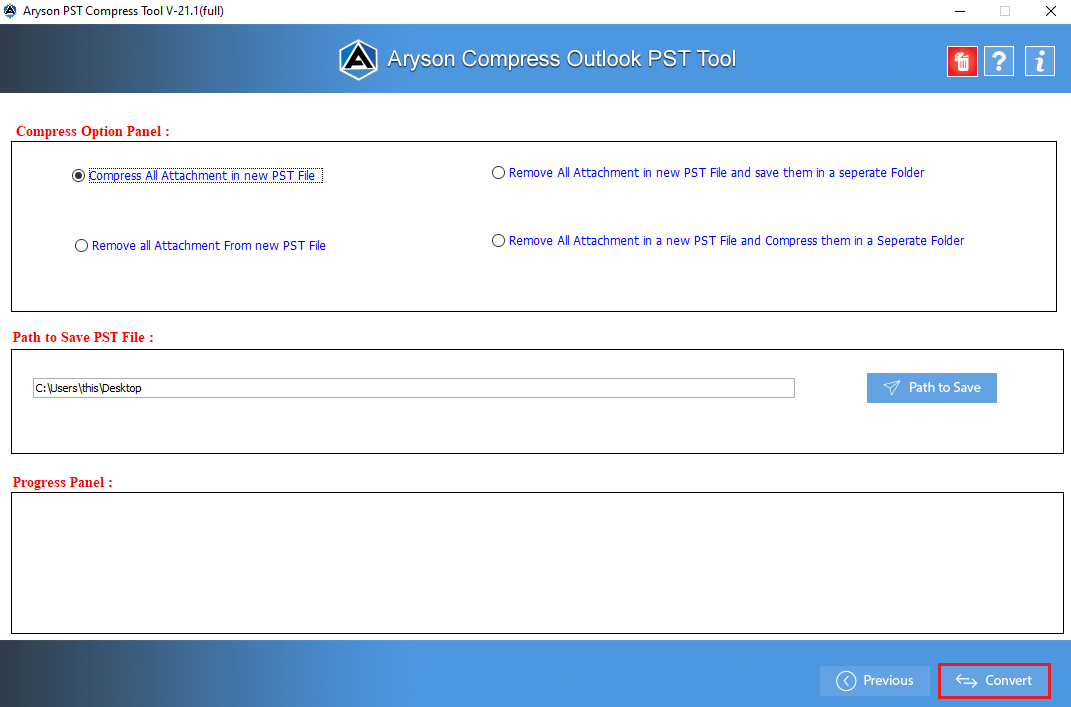Click the Aryson app icon in the title bar
Viewport: 1071px width, 707px height.
[10, 11]
